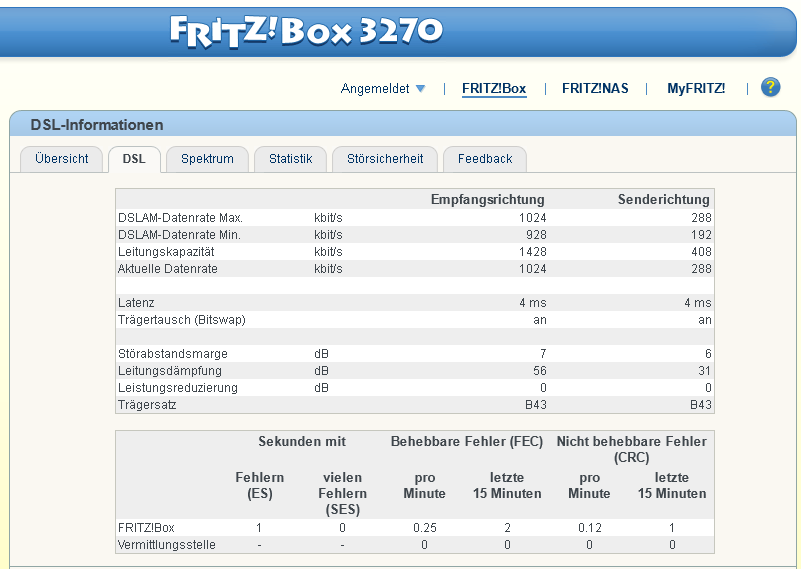Click the 928 DSLAM minimum value
The image size is (801, 569).
[536, 235]
